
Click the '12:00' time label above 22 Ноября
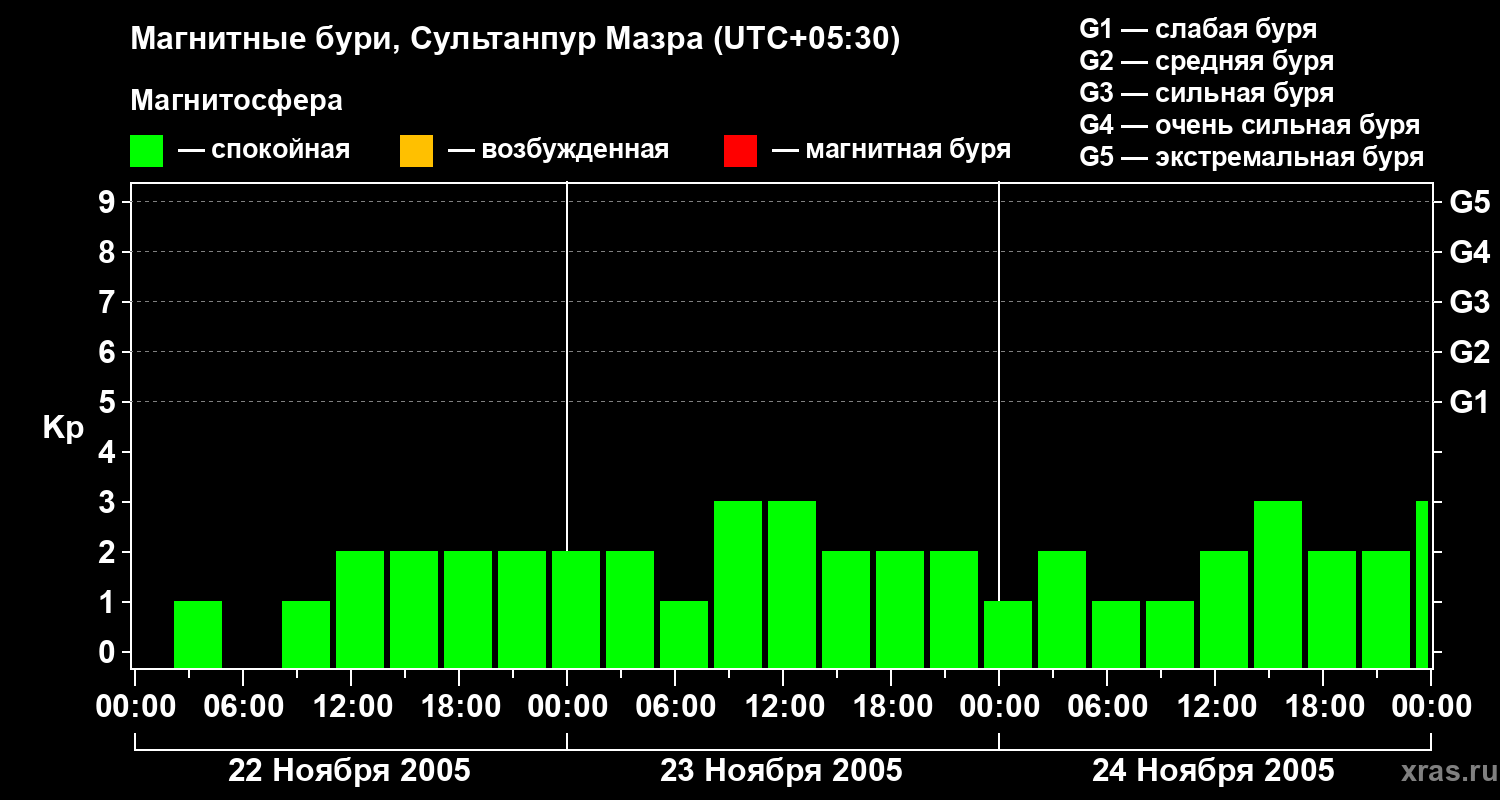click(351, 707)
